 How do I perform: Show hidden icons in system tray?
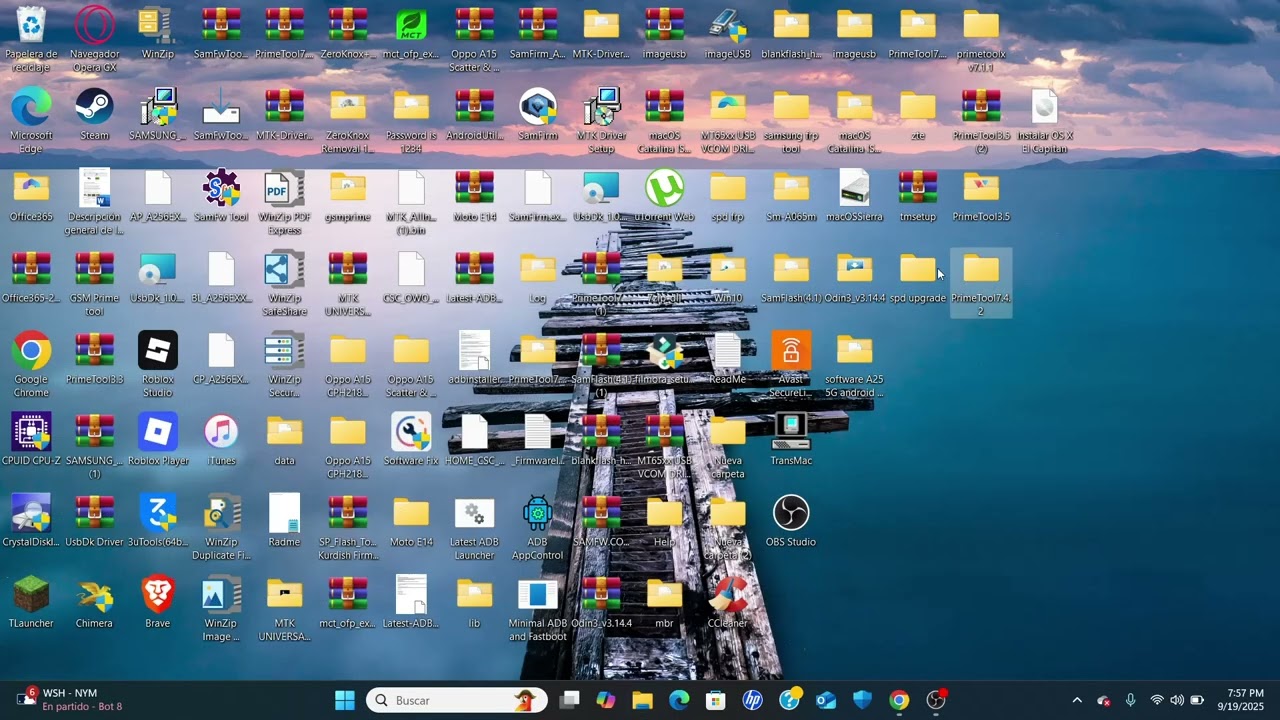pos(1076,701)
